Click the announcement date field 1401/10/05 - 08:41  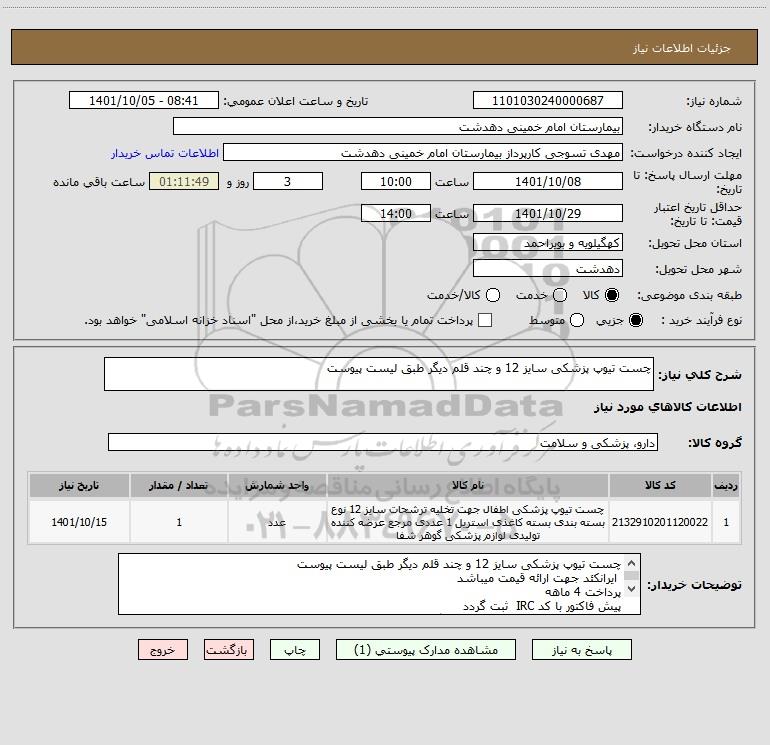143,100
